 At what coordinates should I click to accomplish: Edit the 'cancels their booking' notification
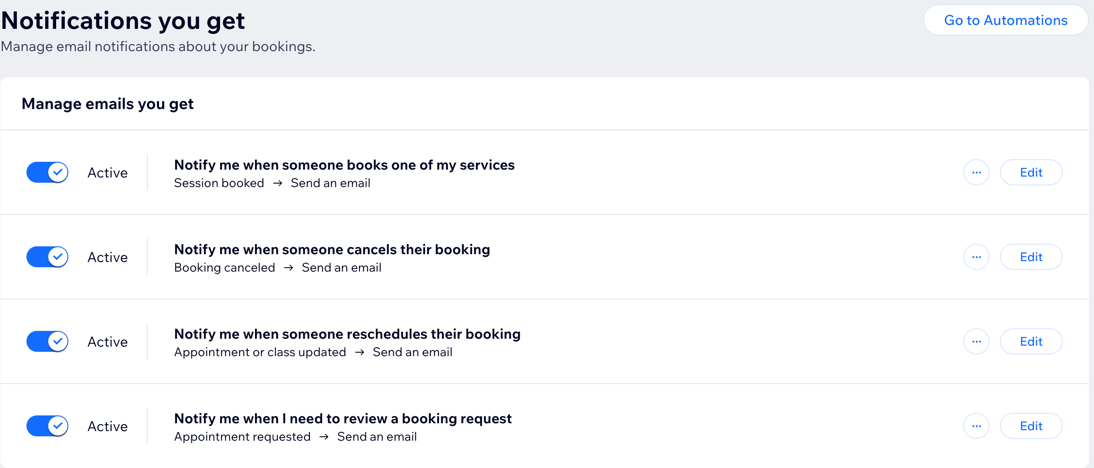pos(1031,257)
